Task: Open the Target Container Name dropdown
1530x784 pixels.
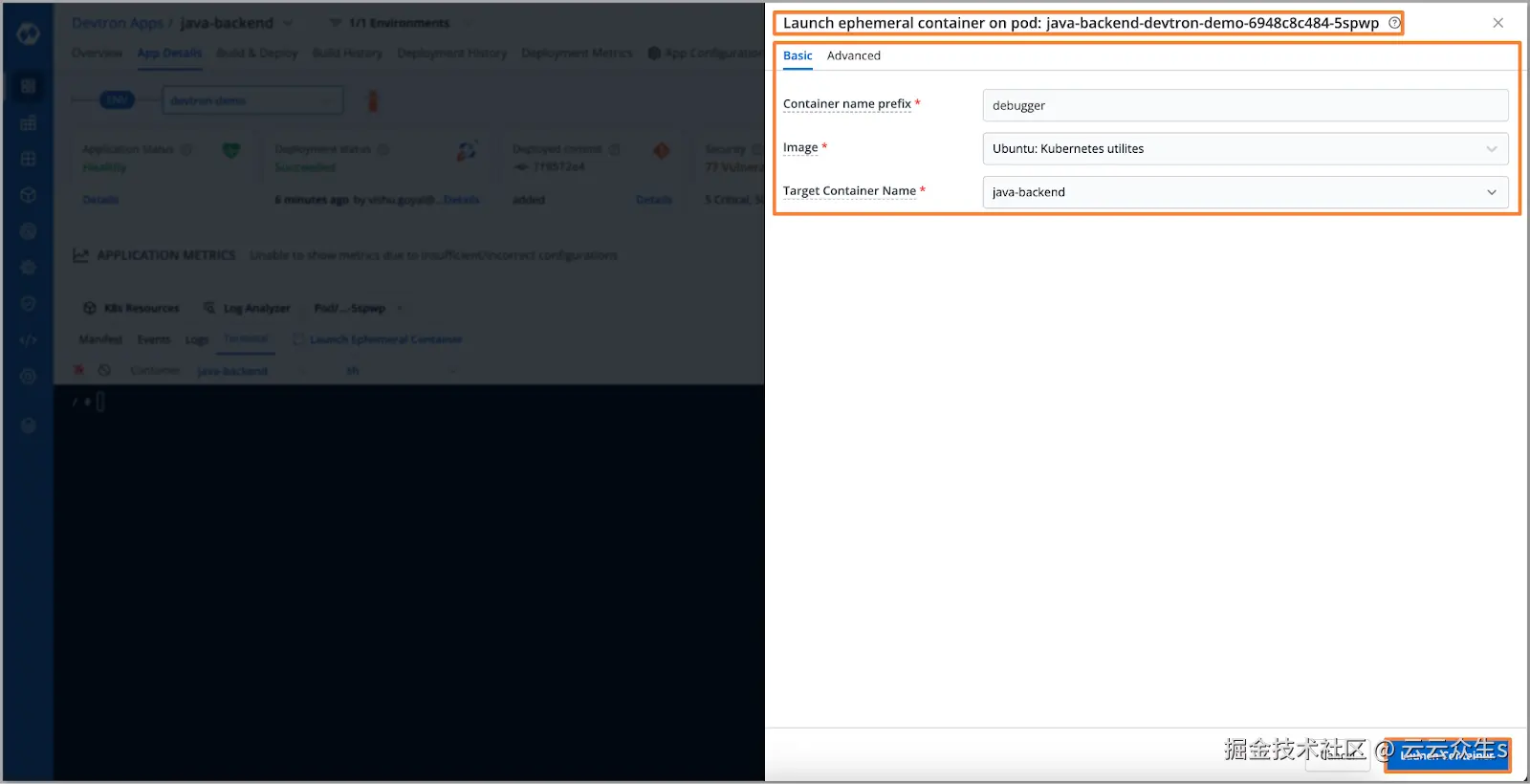Action: pyautogui.click(x=1245, y=192)
